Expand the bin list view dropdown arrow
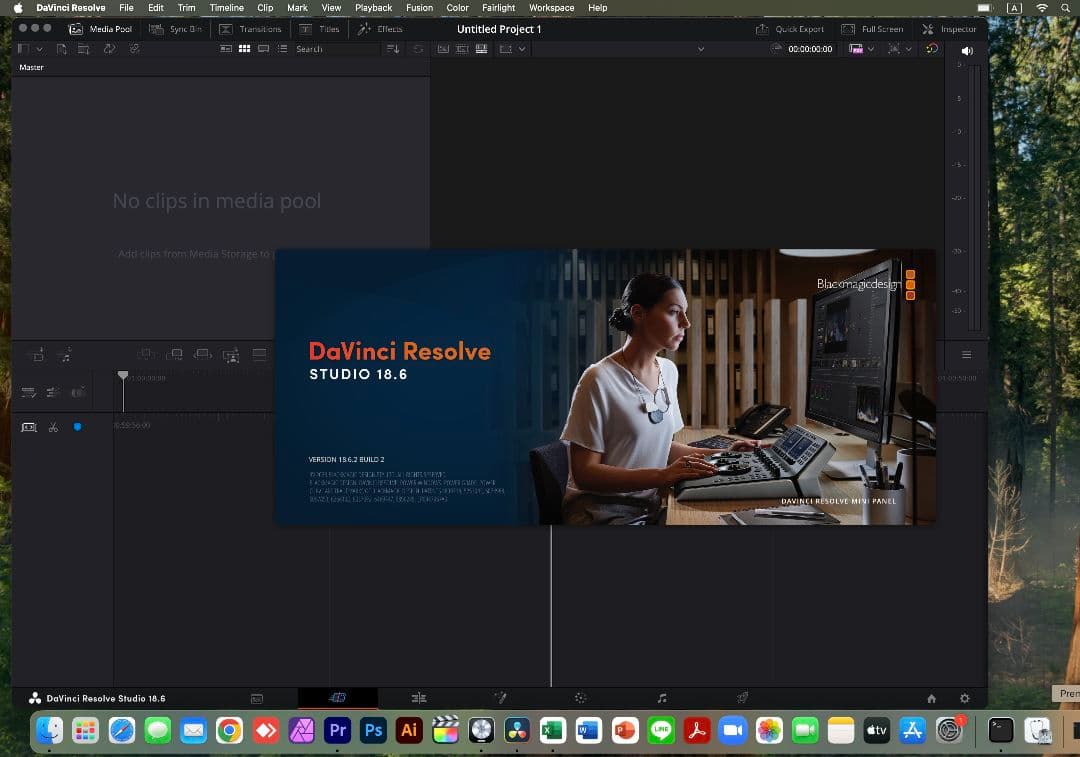The height and width of the screenshot is (757, 1080). (x=40, y=49)
